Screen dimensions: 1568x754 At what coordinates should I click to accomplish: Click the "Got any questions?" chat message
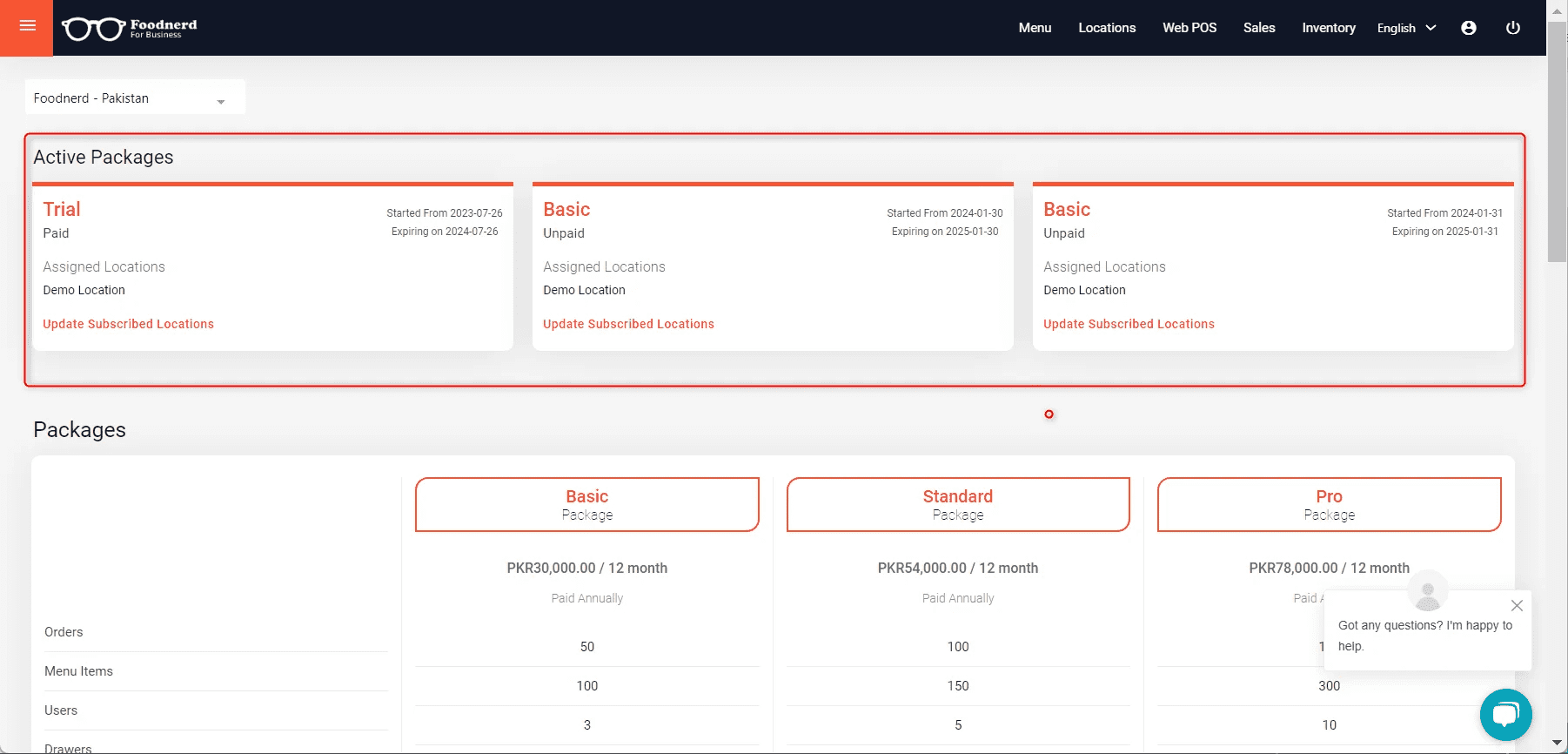pos(1425,636)
